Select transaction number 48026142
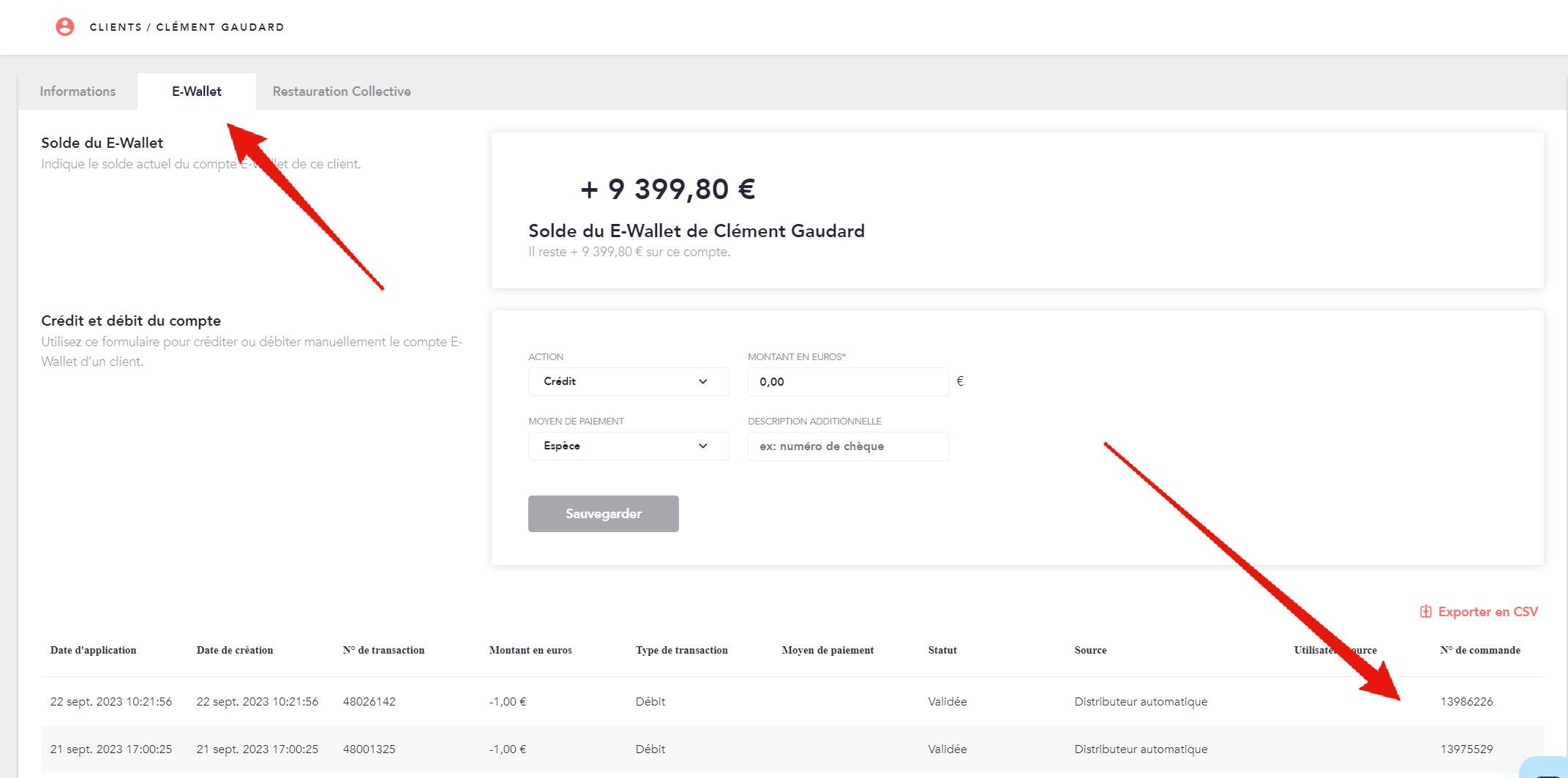 click(x=369, y=701)
